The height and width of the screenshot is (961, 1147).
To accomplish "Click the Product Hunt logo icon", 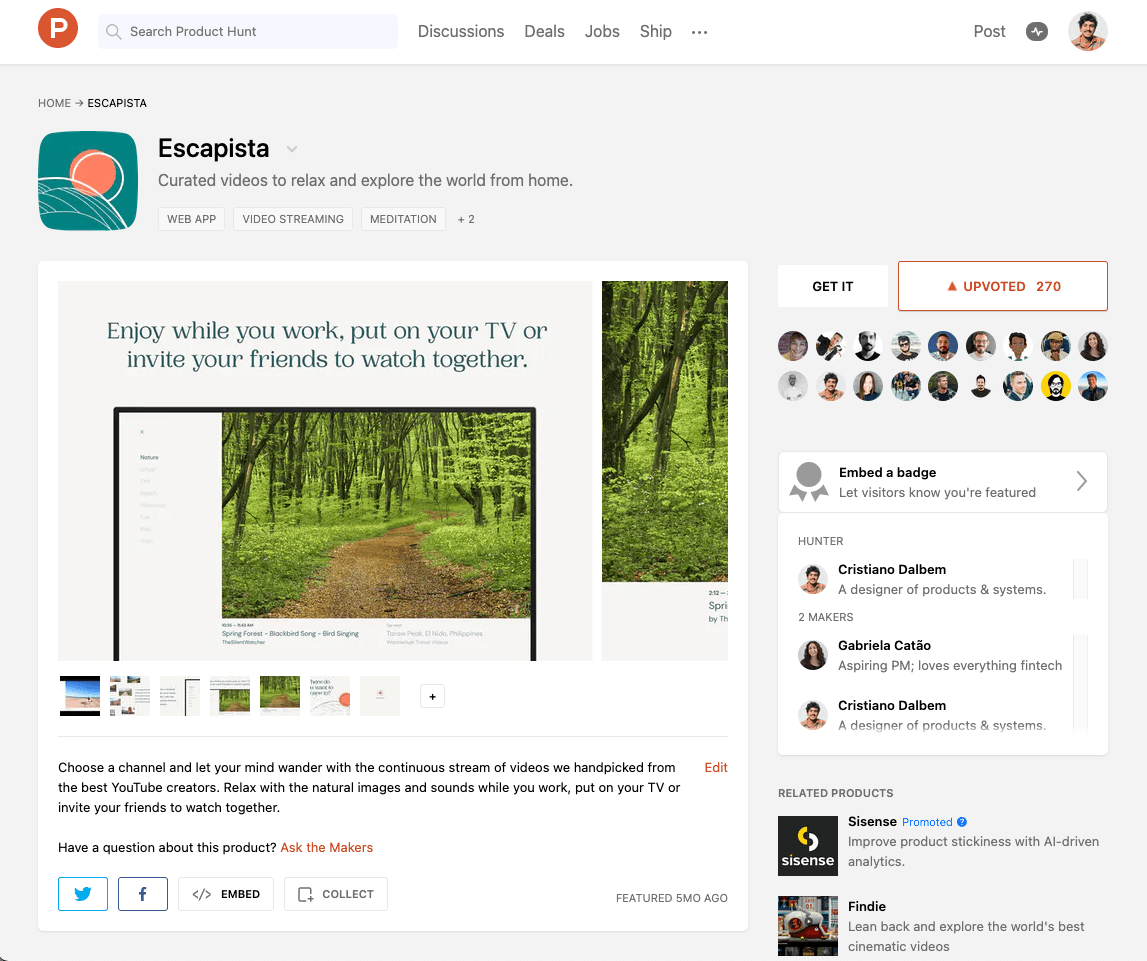I will point(58,31).
